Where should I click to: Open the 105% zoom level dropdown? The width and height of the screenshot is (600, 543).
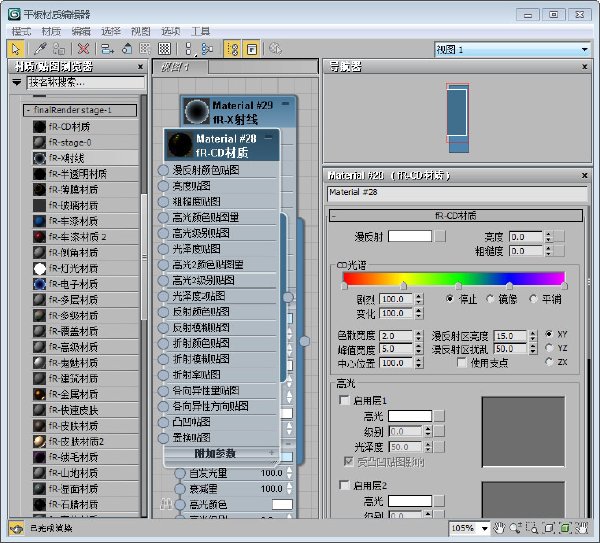point(484,528)
